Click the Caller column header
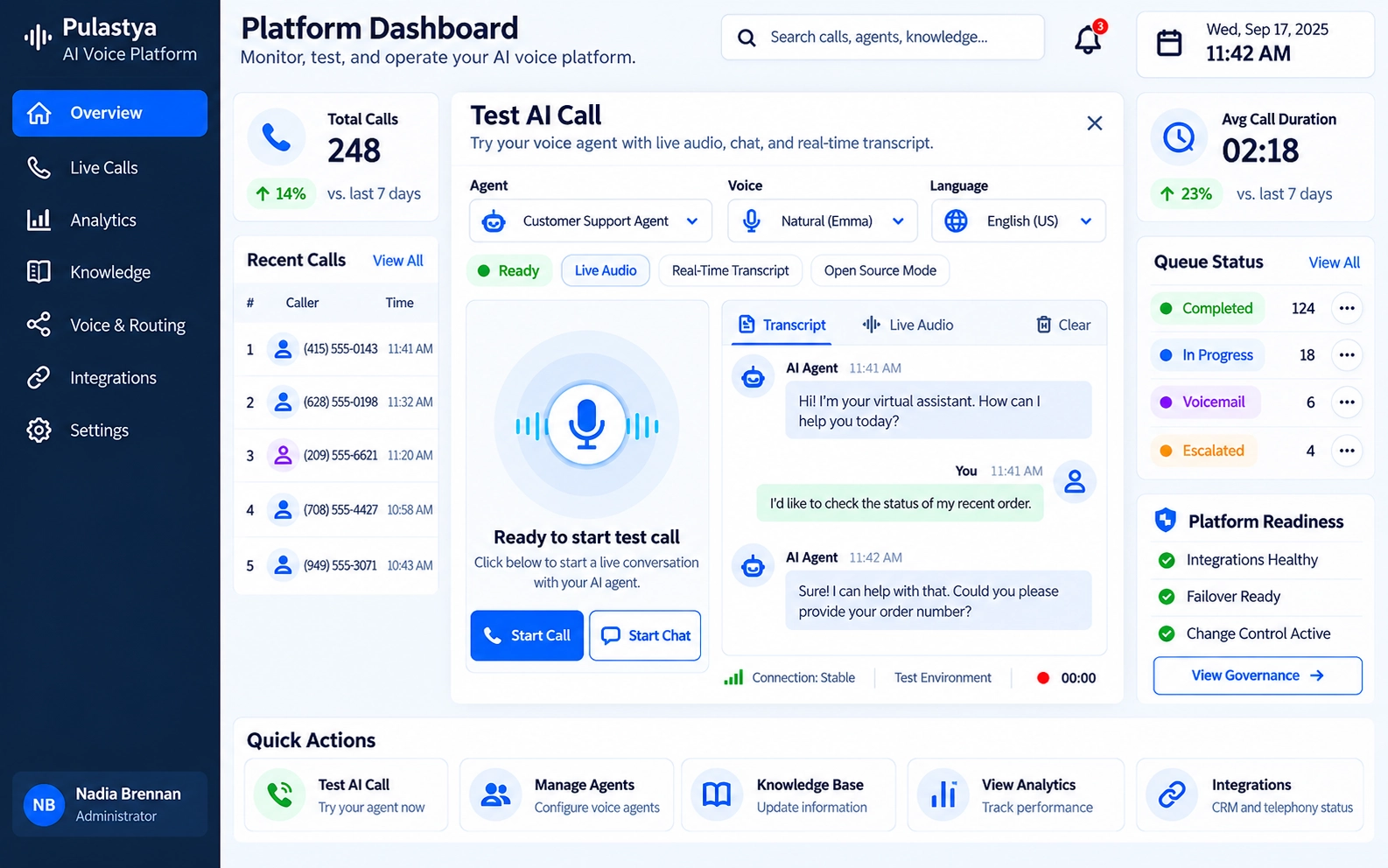Screen dimensions: 1388x868 (302, 303)
